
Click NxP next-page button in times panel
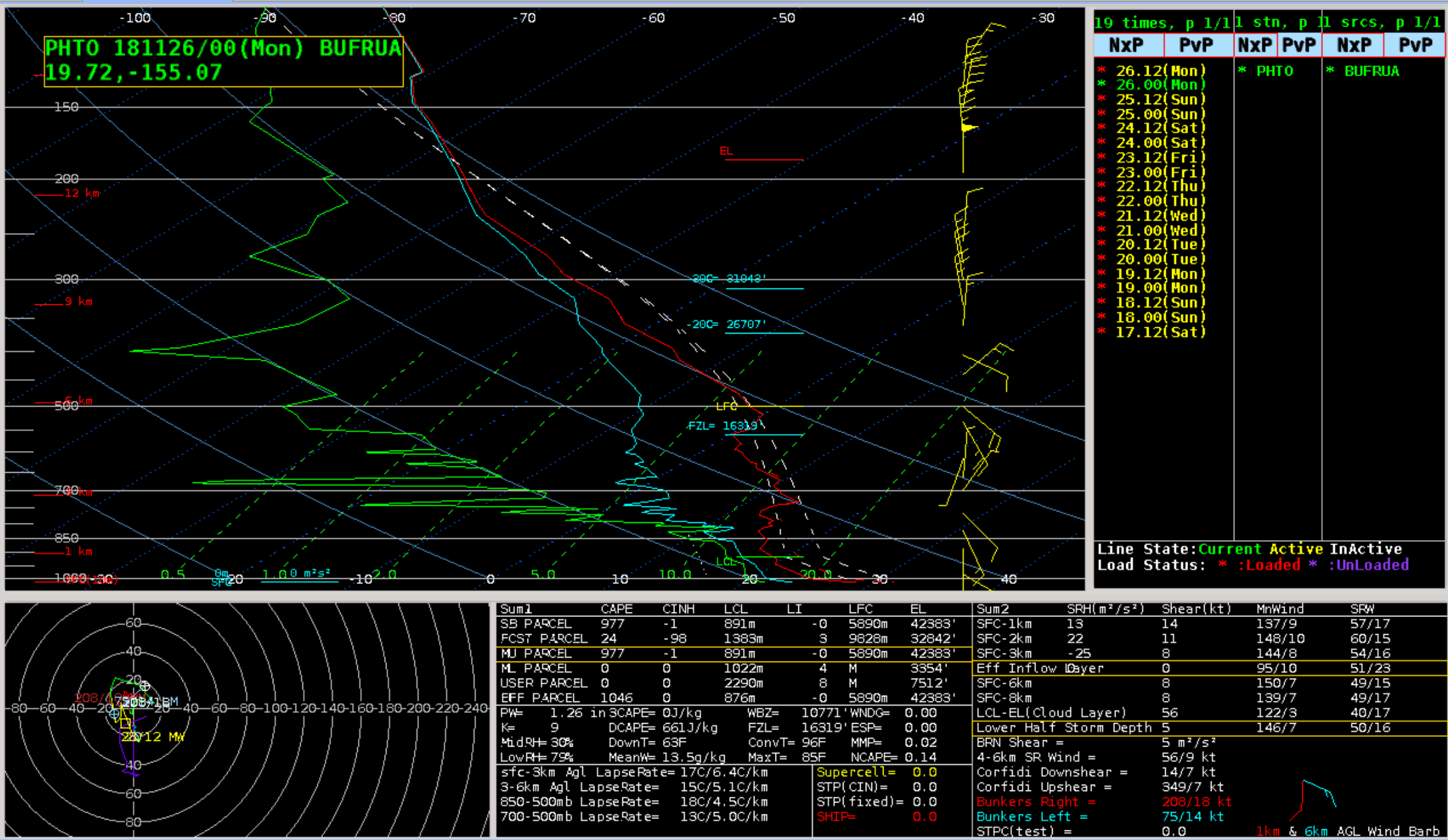tap(1129, 45)
